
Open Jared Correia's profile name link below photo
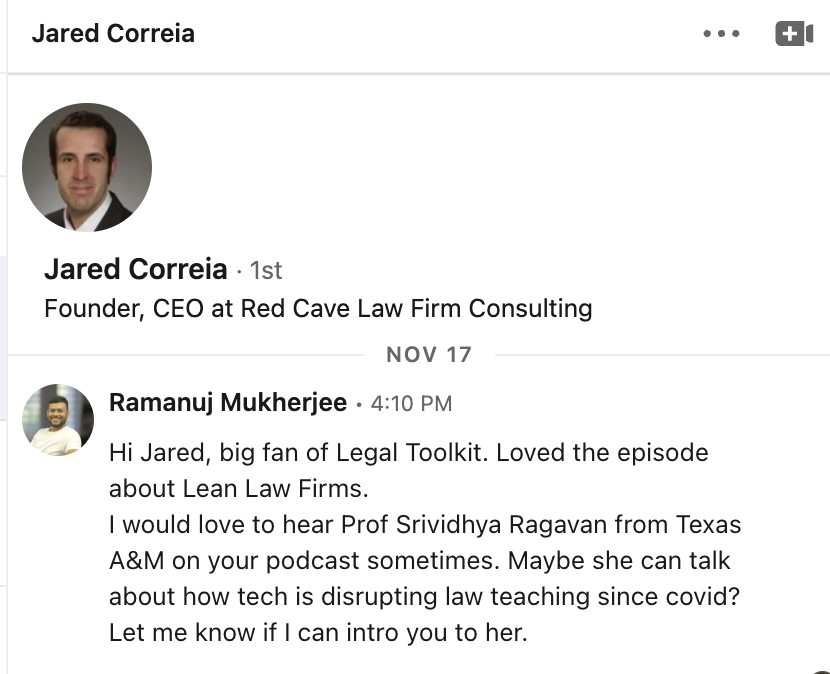[x=137, y=269]
